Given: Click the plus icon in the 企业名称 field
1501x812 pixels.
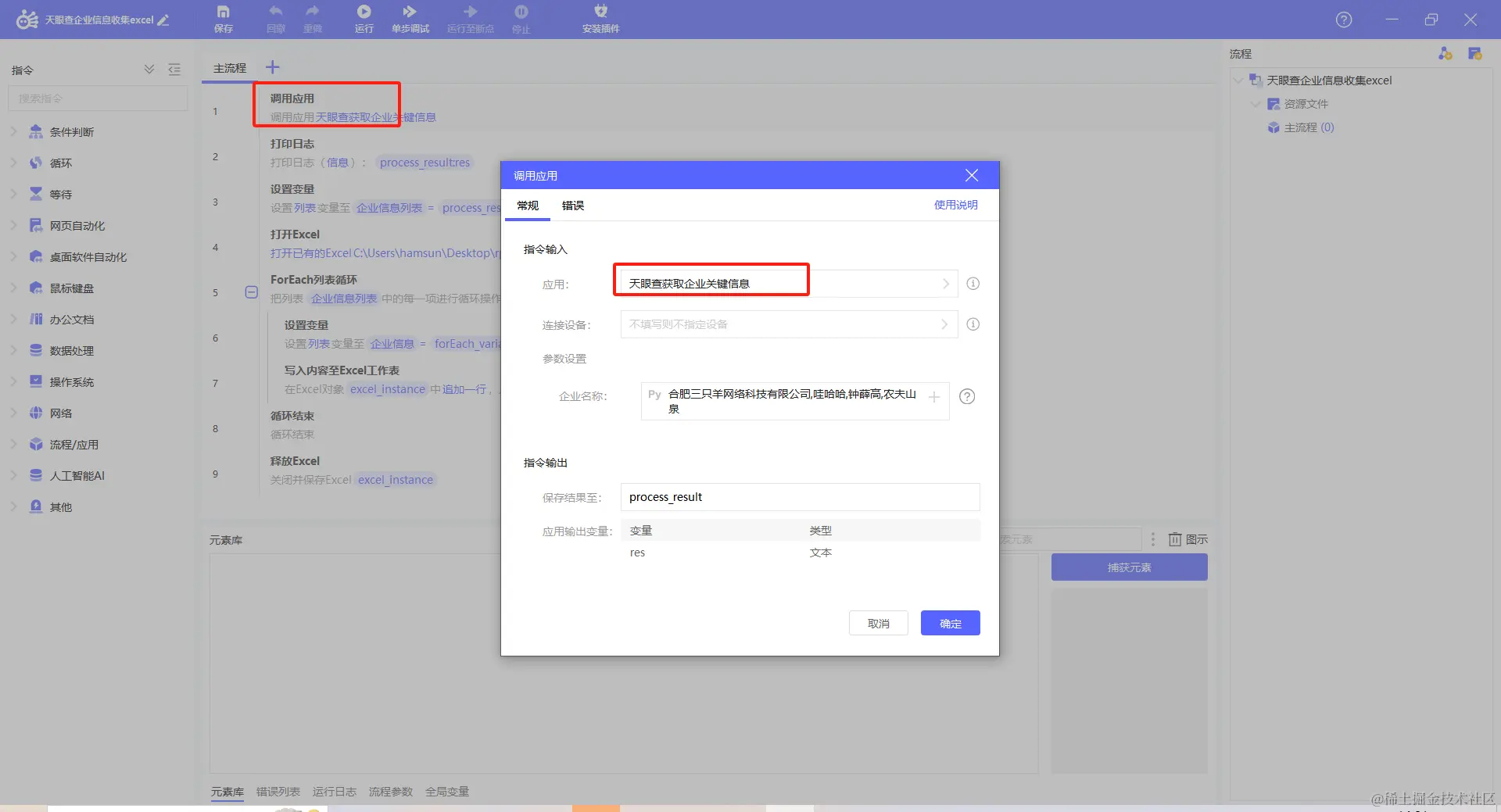Looking at the screenshot, I should pos(934,397).
